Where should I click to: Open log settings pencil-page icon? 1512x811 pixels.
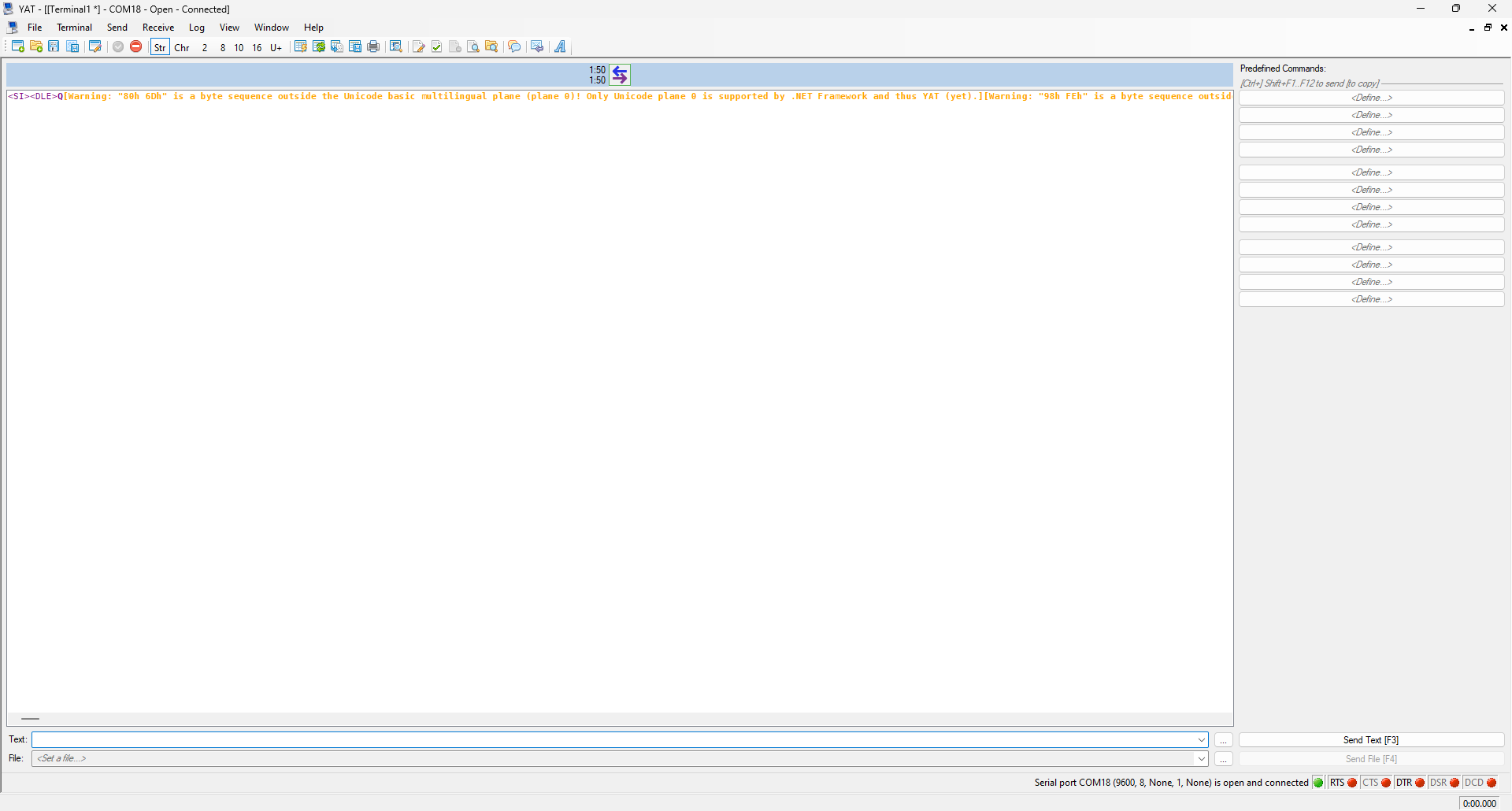419,46
